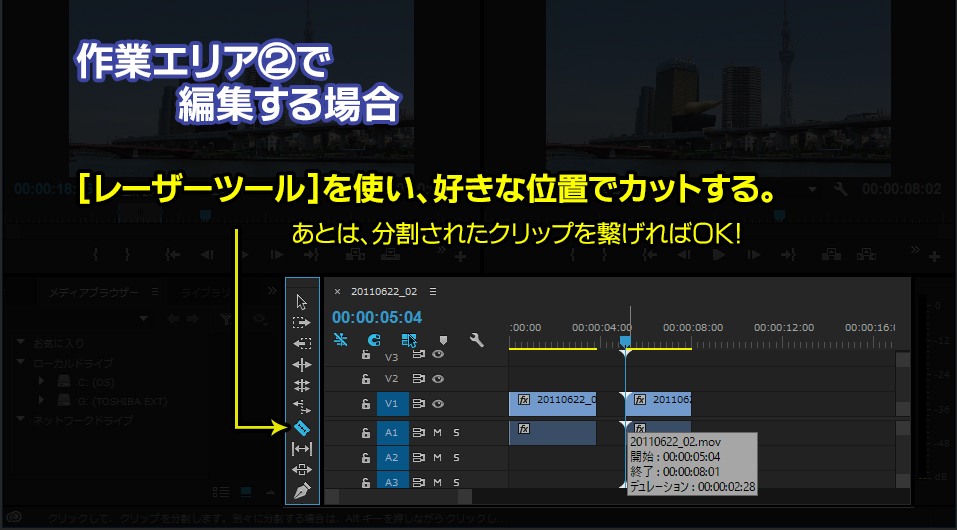Select the Pen tool

(x=302, y=490)
